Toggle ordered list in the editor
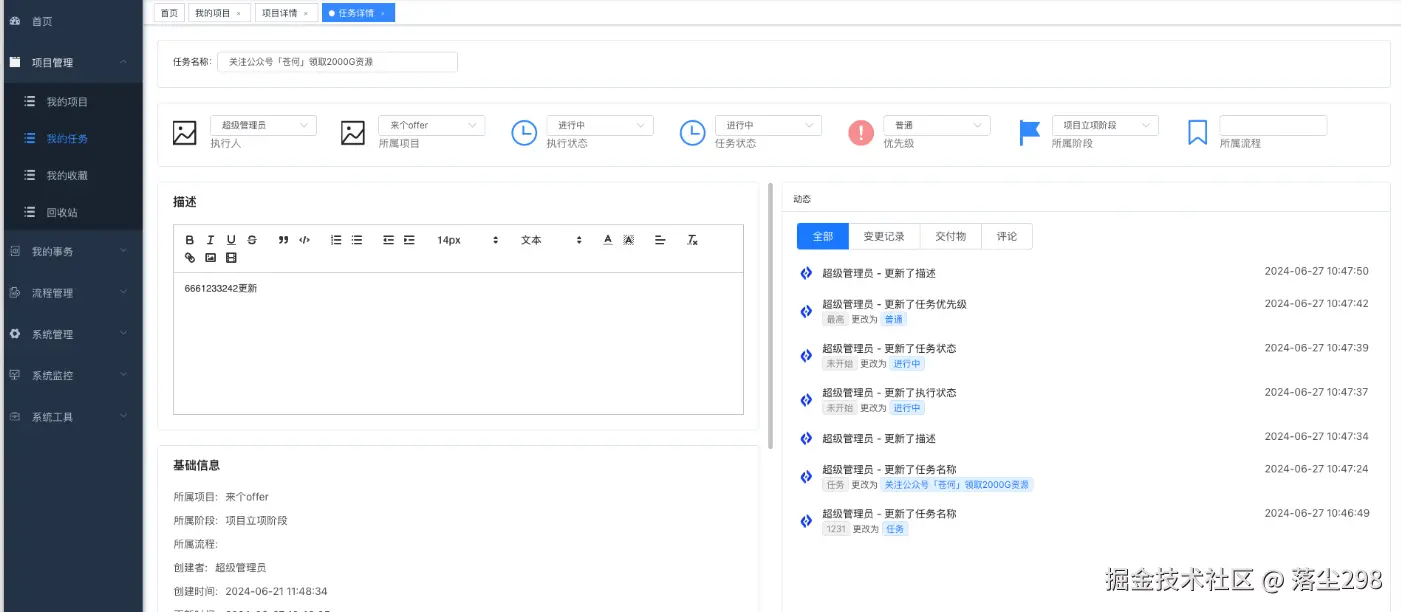The width and height of the screenshot is (1401, 612). [x=336, y=240]
